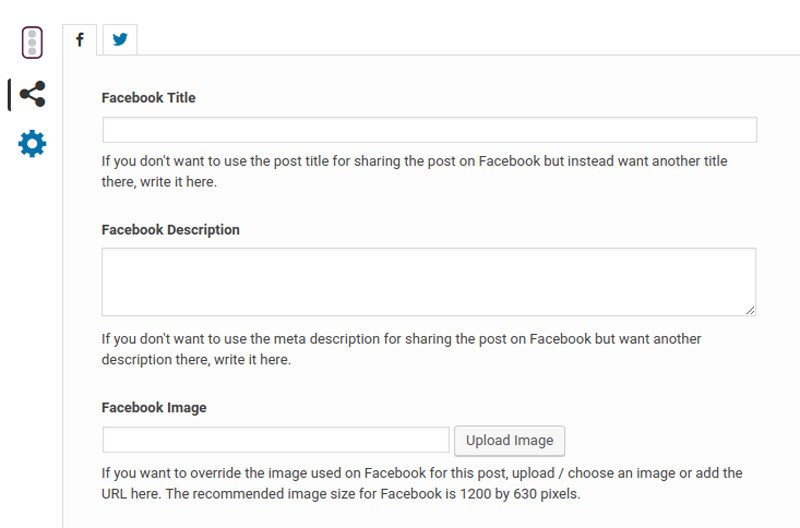
Task: Click the Facebook Description label
Action: click(x=170, y=230)
